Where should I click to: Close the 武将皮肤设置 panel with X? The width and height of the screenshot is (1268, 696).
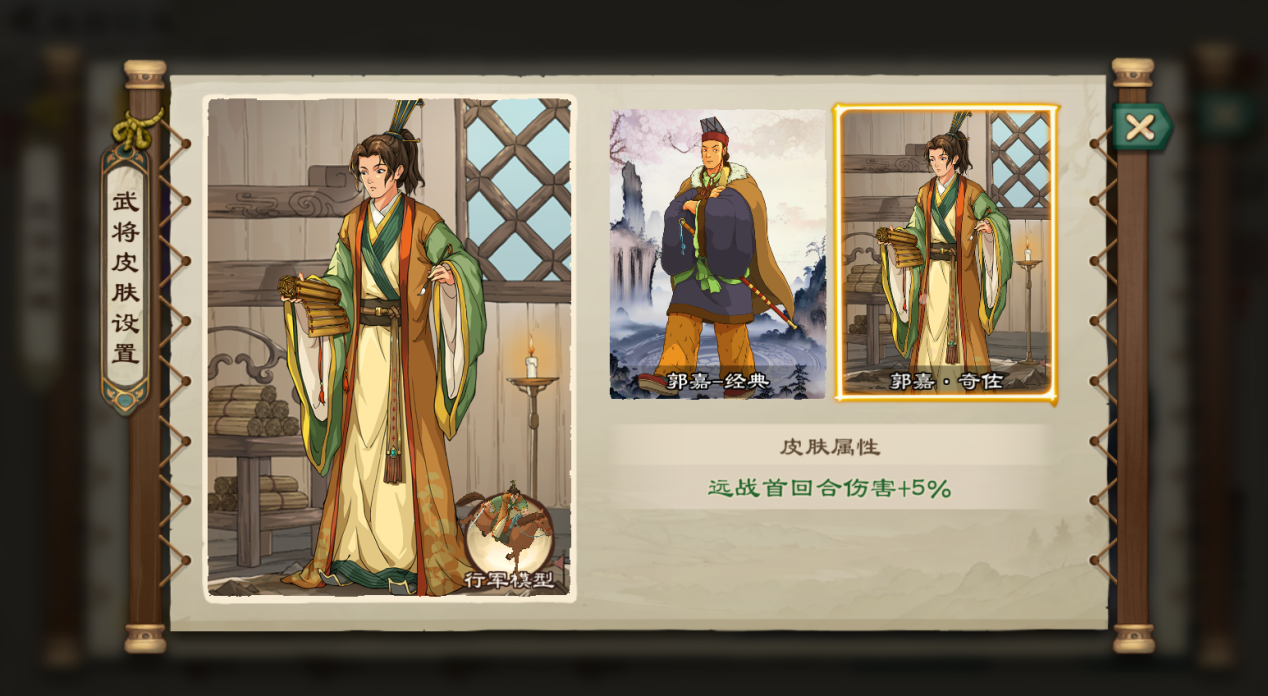pos(1140,127)
